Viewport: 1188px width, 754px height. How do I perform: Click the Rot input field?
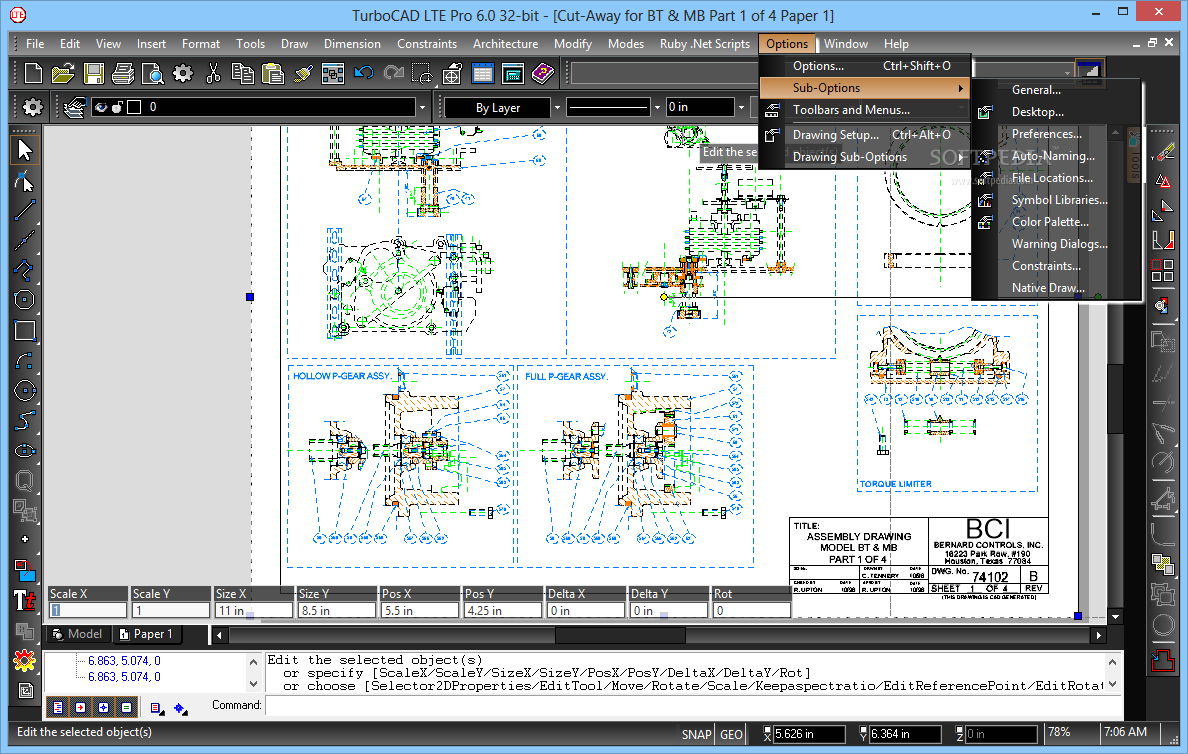click(x=751, y=610)
